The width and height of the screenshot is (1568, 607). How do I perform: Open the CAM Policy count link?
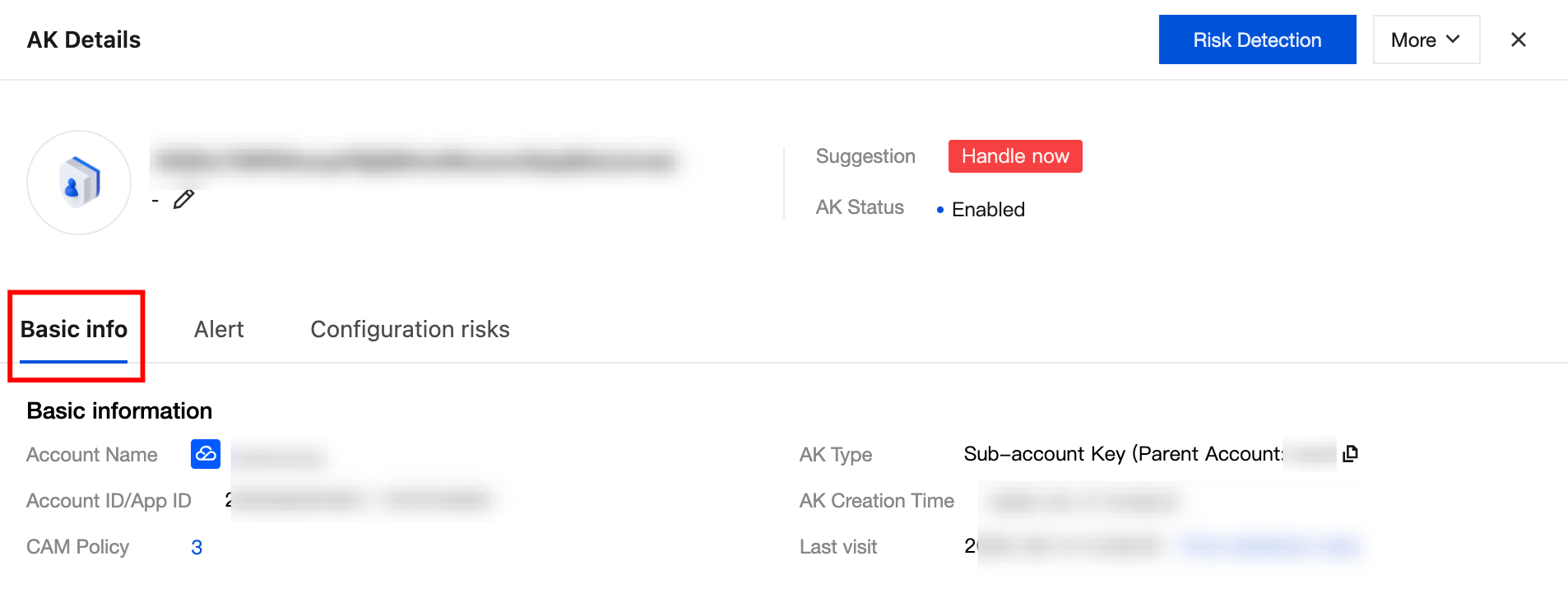(197, 547)
